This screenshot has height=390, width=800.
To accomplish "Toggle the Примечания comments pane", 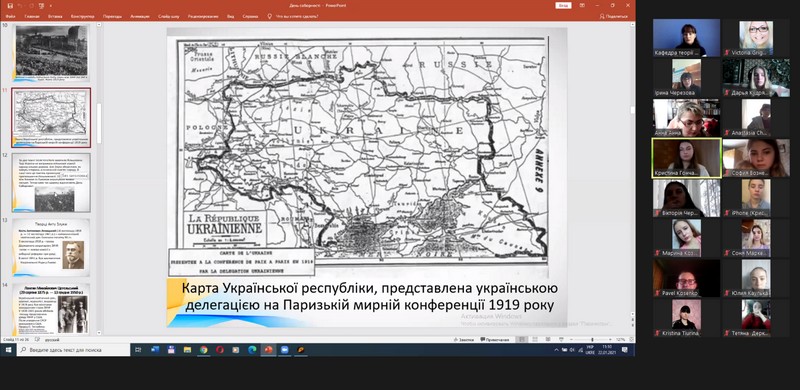I will pyautogui.click(x=495, y=339).
